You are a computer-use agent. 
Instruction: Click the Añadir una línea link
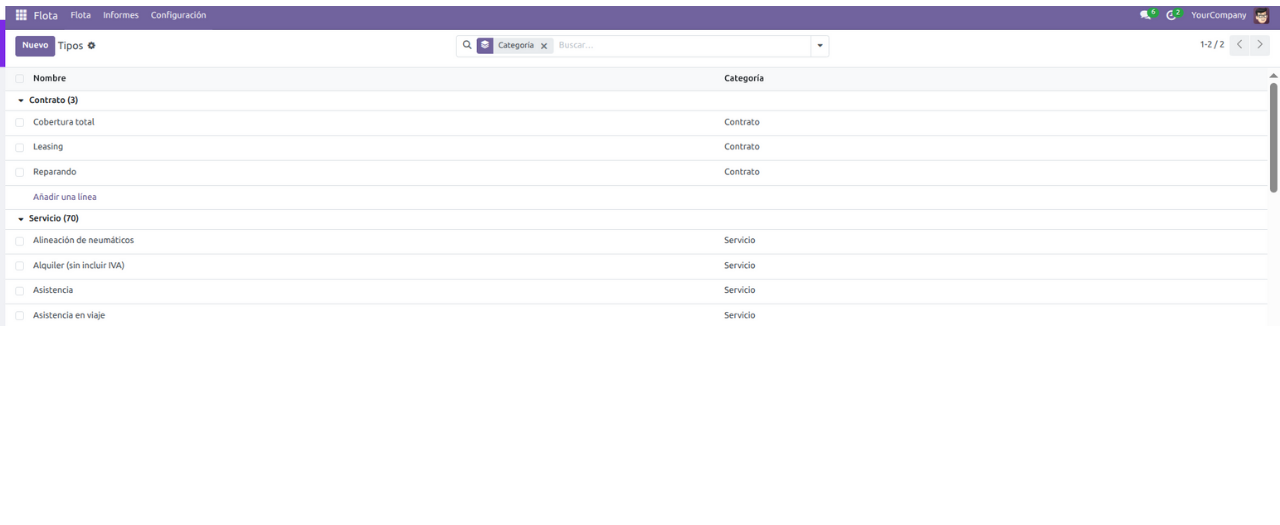[x=65, y=197]
